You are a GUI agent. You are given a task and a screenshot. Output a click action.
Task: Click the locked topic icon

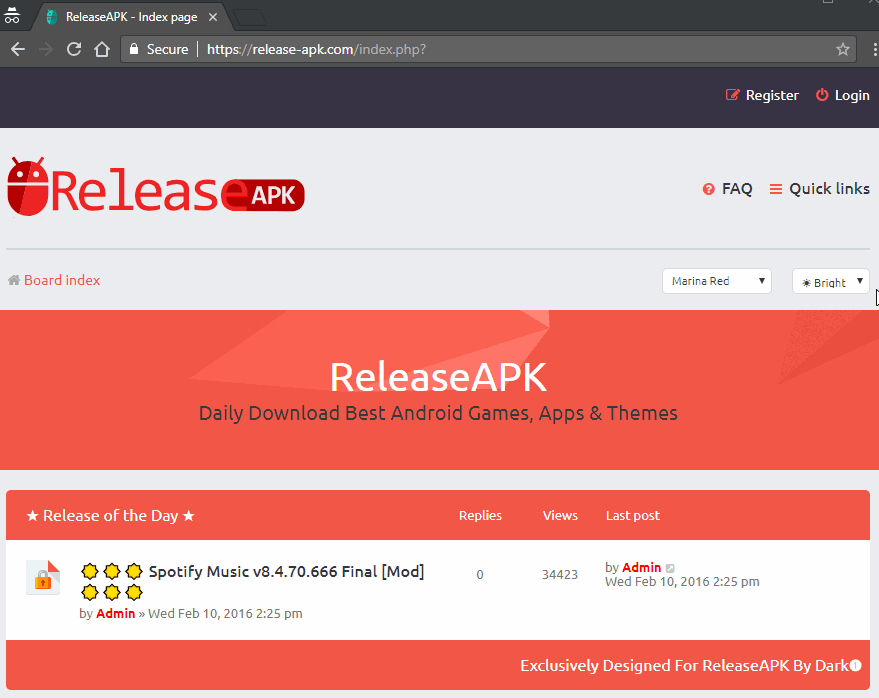point(43,577)
